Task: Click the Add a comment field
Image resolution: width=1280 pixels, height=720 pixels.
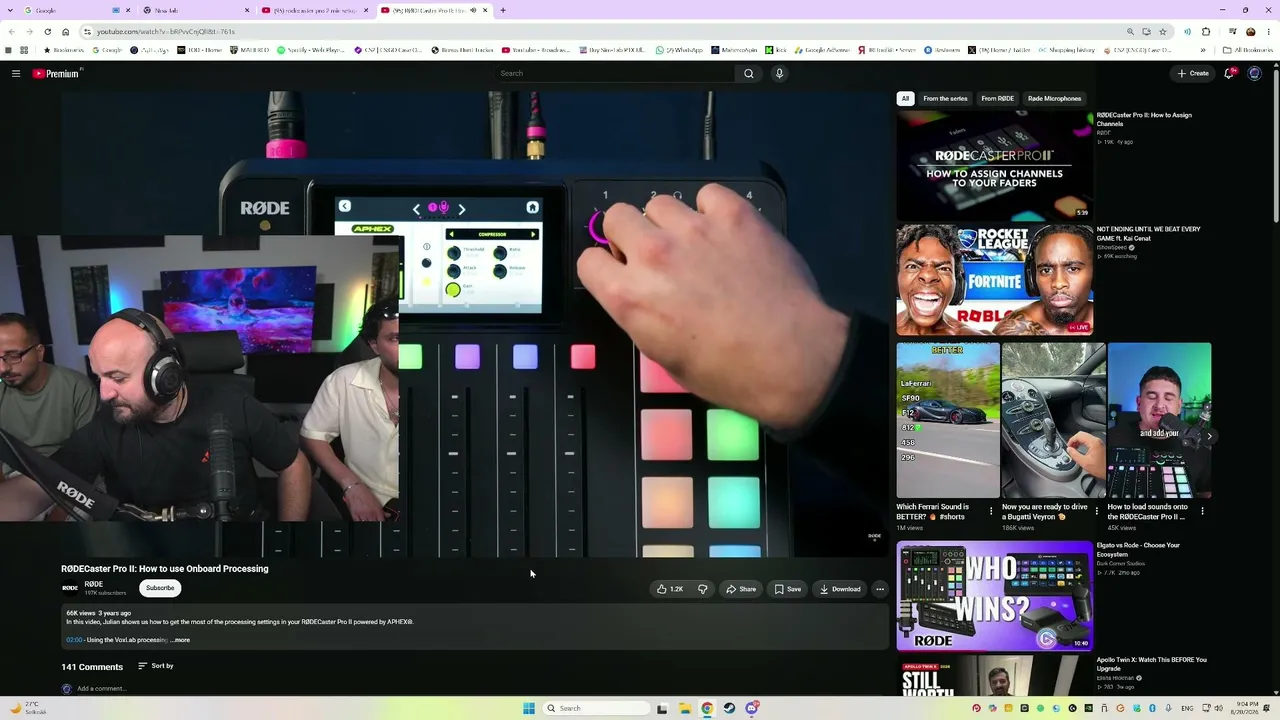Action: click(x=101, y=689)
